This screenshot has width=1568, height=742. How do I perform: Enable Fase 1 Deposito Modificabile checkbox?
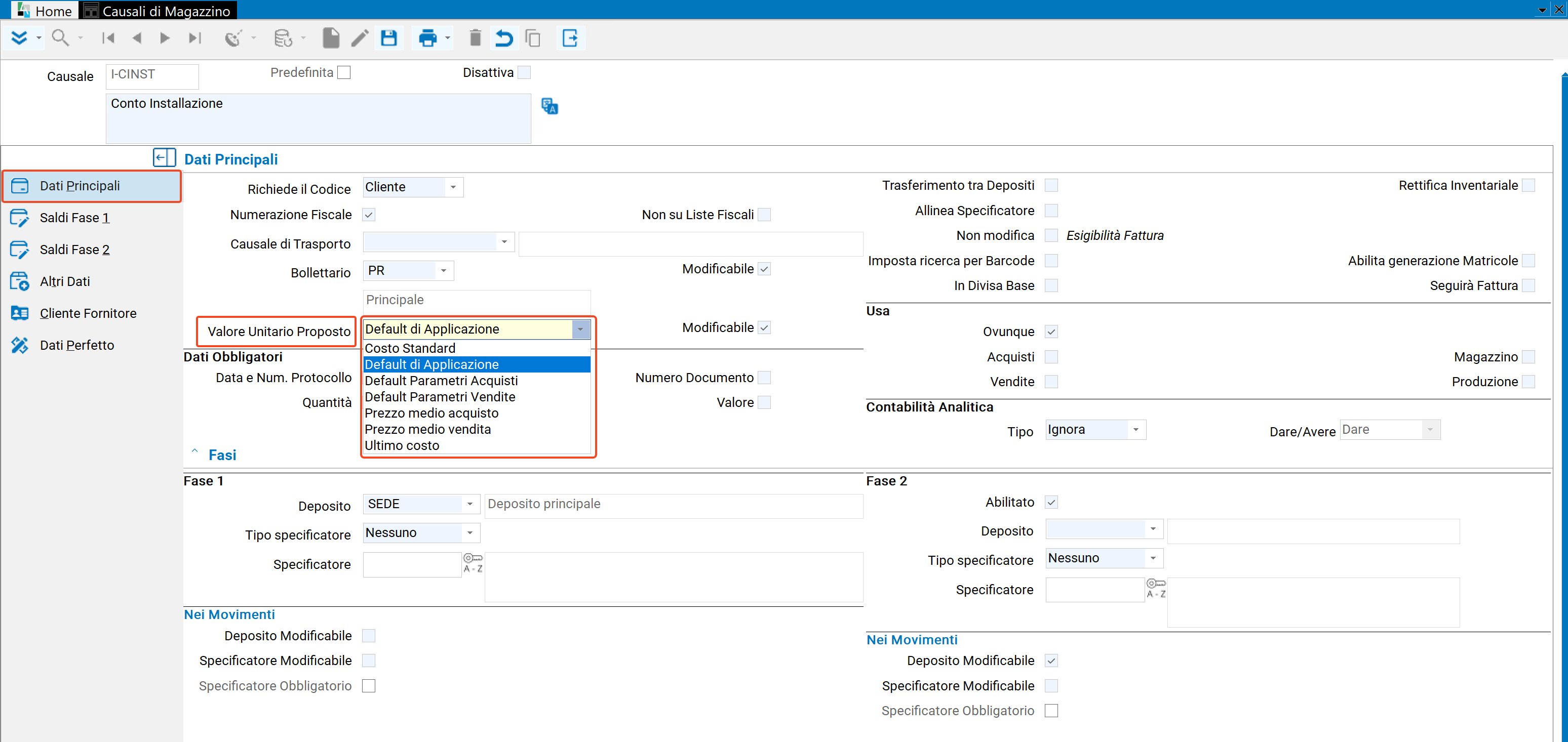(369, 636)
